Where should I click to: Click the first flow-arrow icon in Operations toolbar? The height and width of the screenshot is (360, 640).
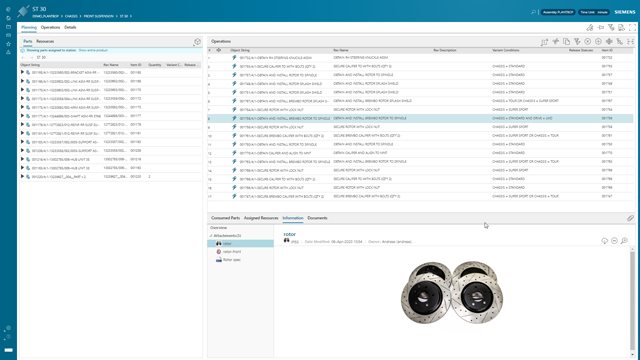(x=544, y=41)
